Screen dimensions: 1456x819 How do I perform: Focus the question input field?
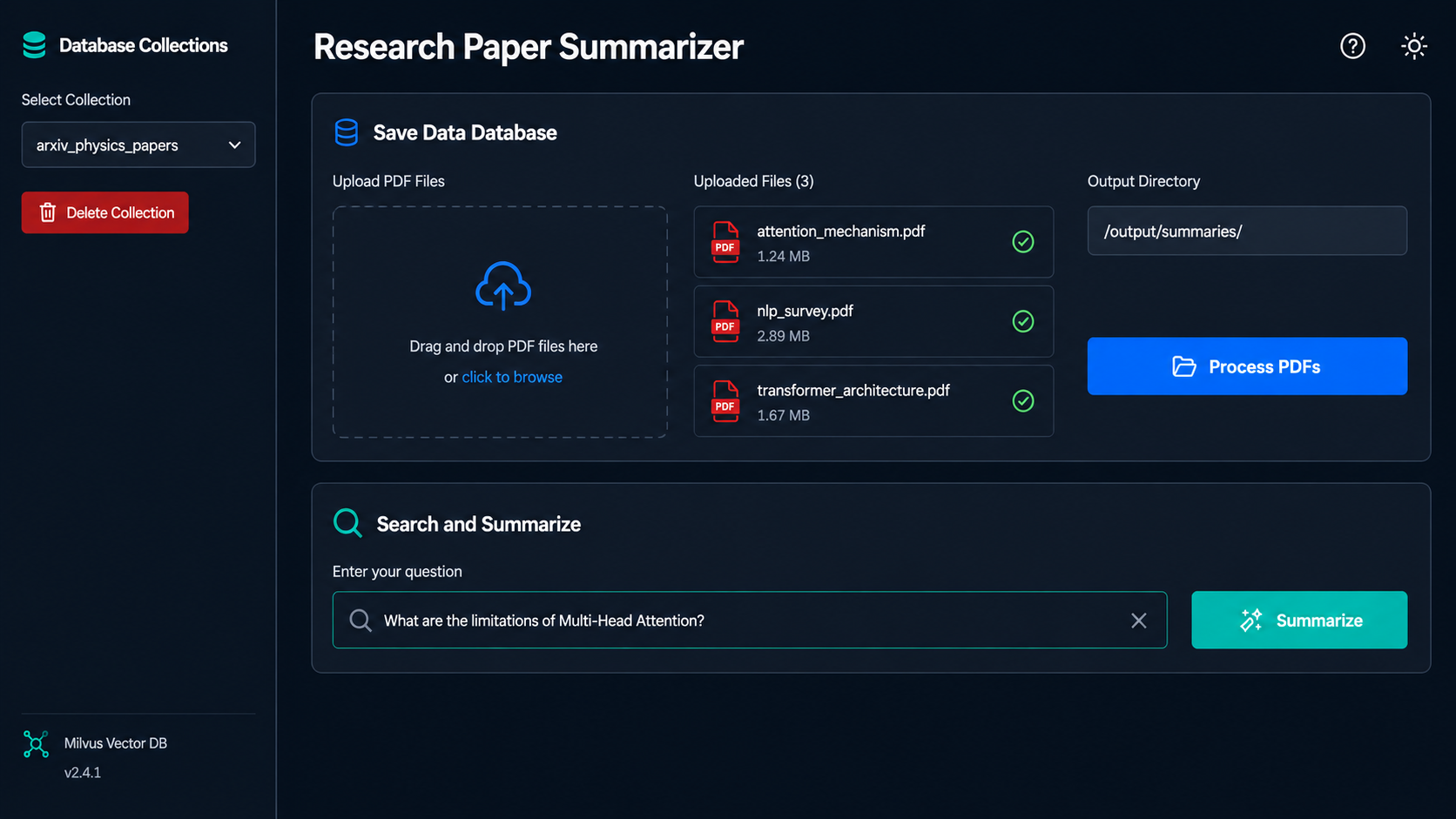click(750, 620)
